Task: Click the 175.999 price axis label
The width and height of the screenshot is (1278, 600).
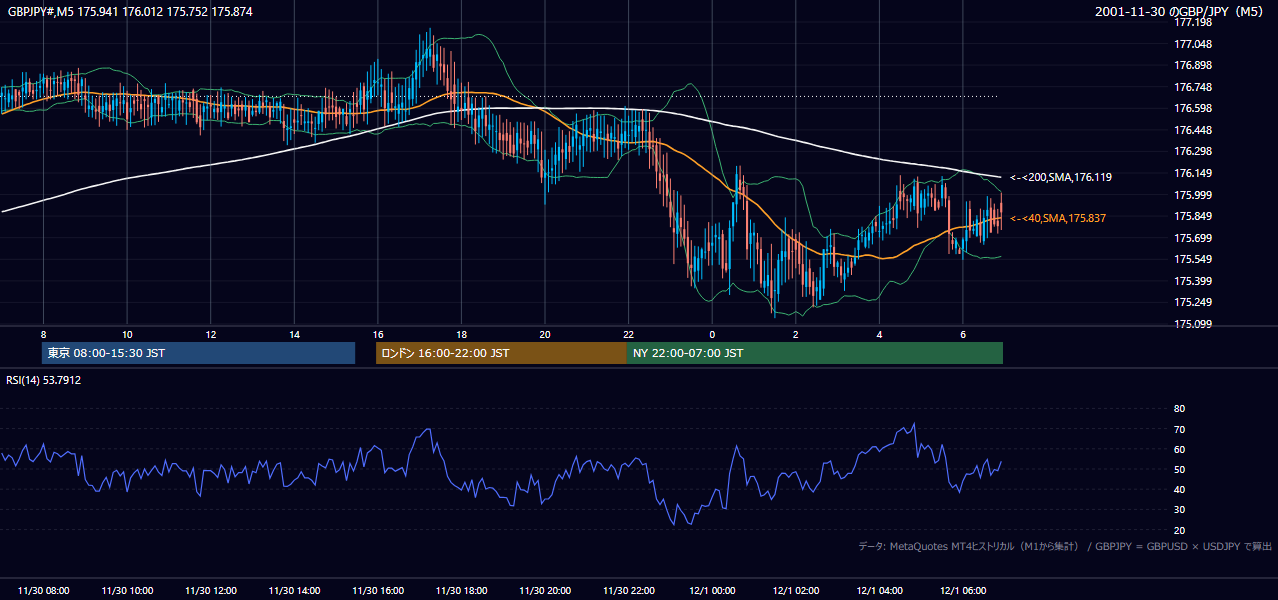Action: pos(1193,196)
